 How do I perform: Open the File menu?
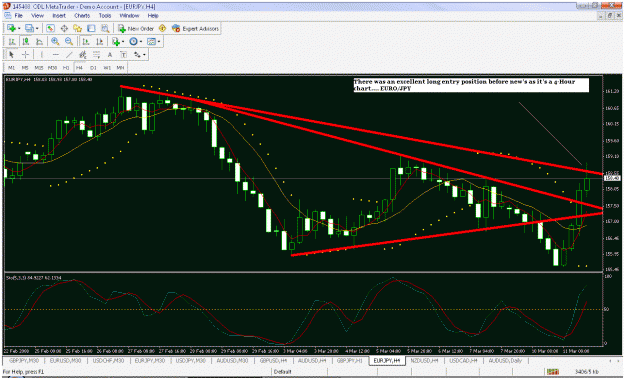(x=19, y=16)
